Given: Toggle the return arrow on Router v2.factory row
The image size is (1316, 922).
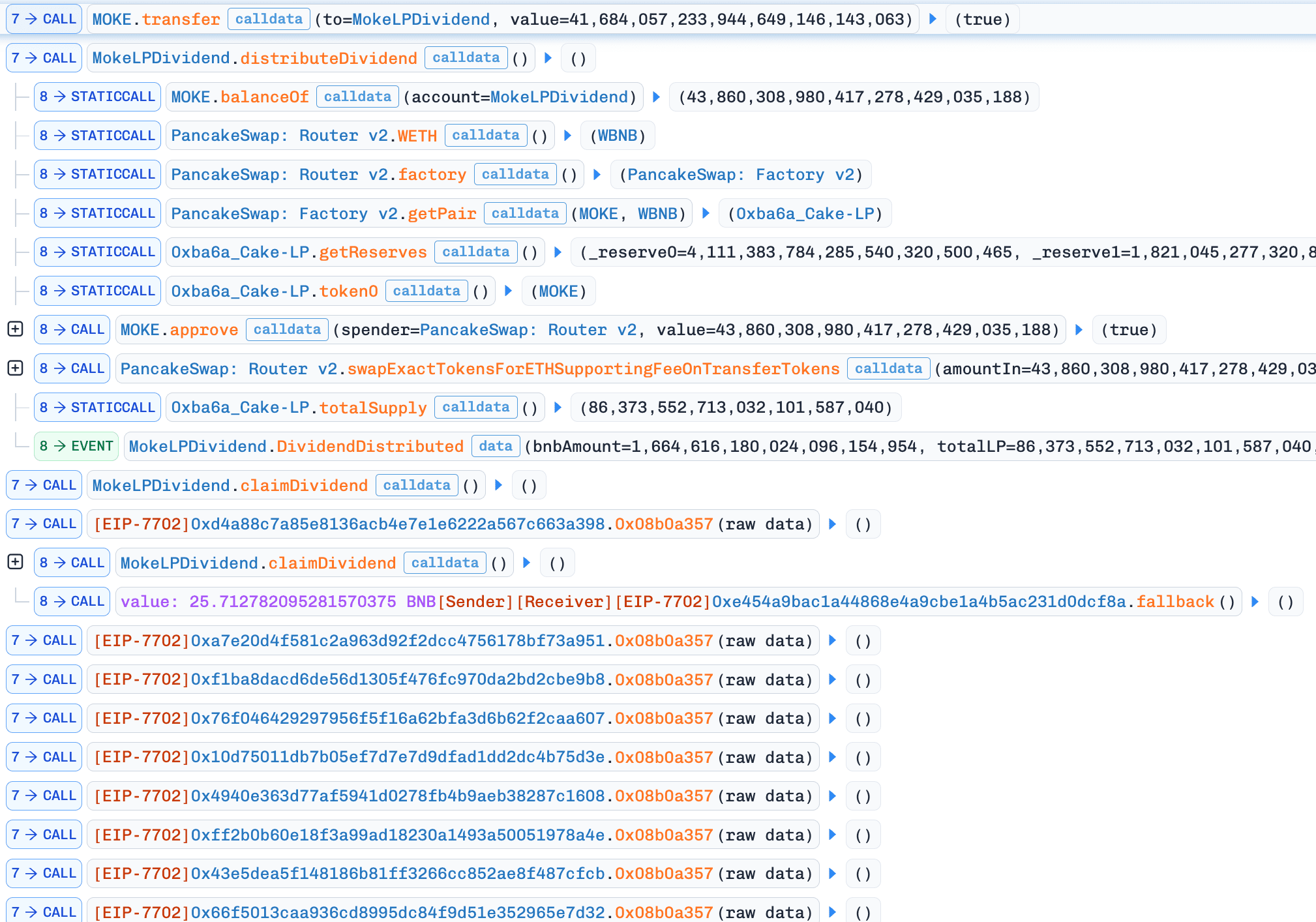Looking at the screenshot, I should 597,174.
